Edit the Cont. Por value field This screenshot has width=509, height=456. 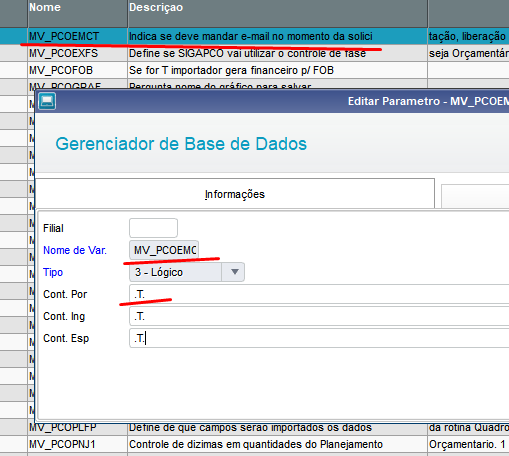[x=319, y=294]
